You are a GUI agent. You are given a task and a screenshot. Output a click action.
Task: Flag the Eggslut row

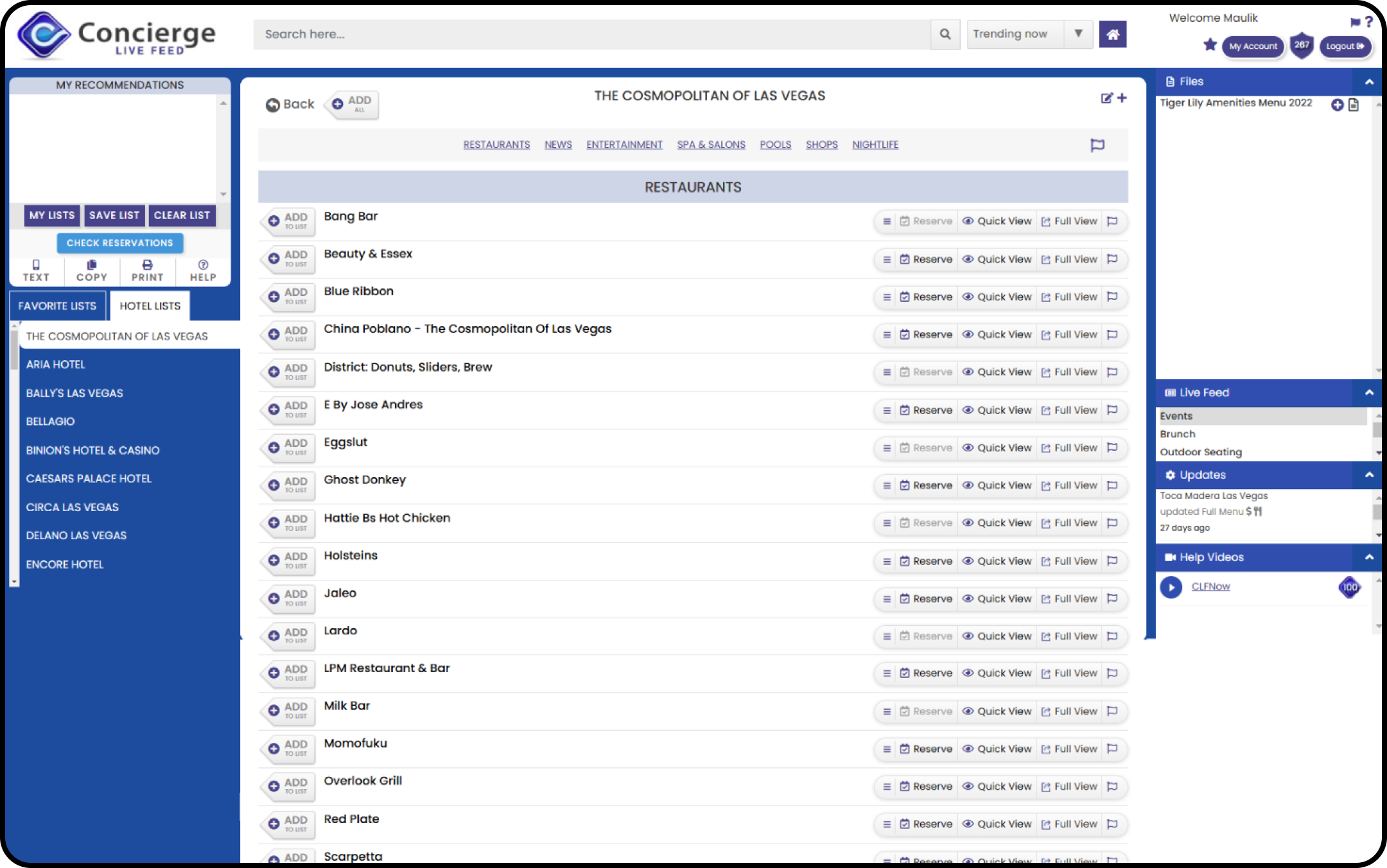pyautogui.click(x=1113, y=447)
